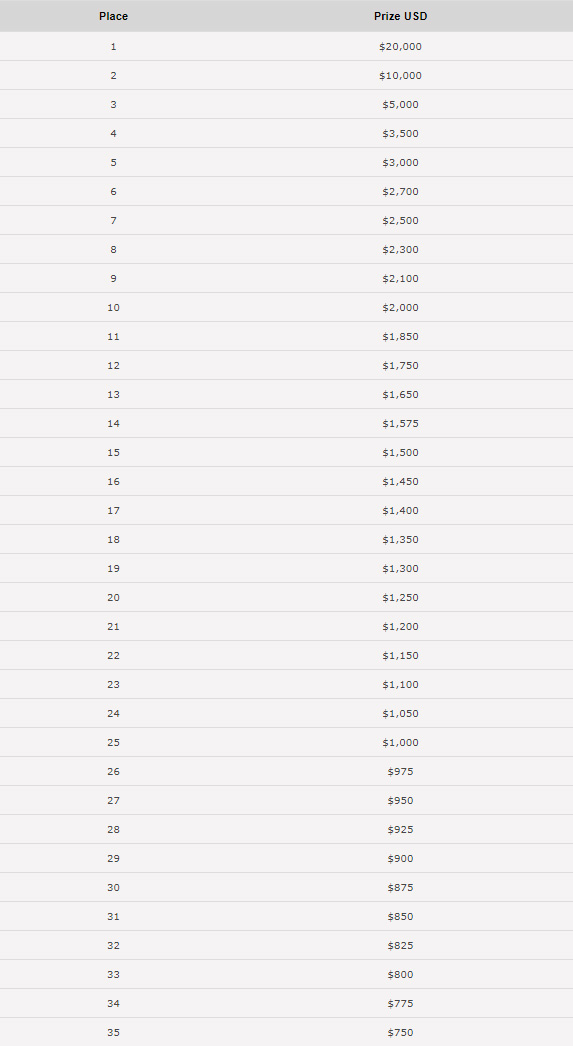The image size is (573, 1046).
Task: Click place number 23 cell
Action: pos(113,684)
